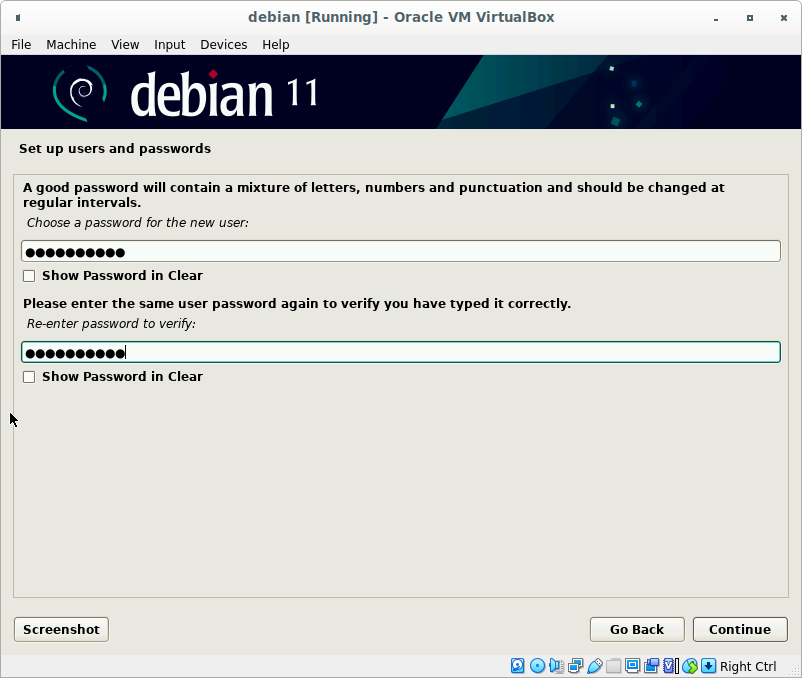This screenshot has height=678, width=802.
Task: Click the audio status bar icon
Action: [556, 666]
